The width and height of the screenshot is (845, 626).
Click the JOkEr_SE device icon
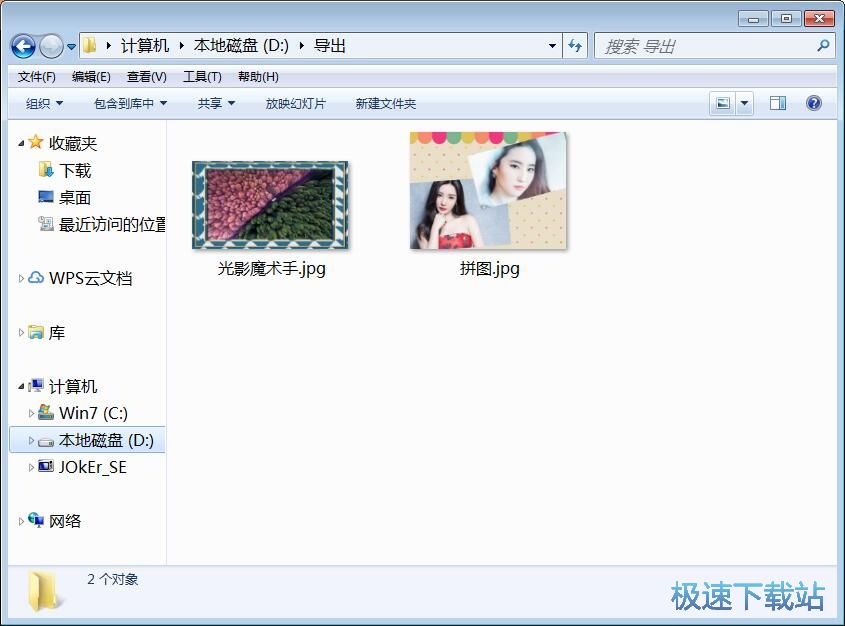pos(46,467)
